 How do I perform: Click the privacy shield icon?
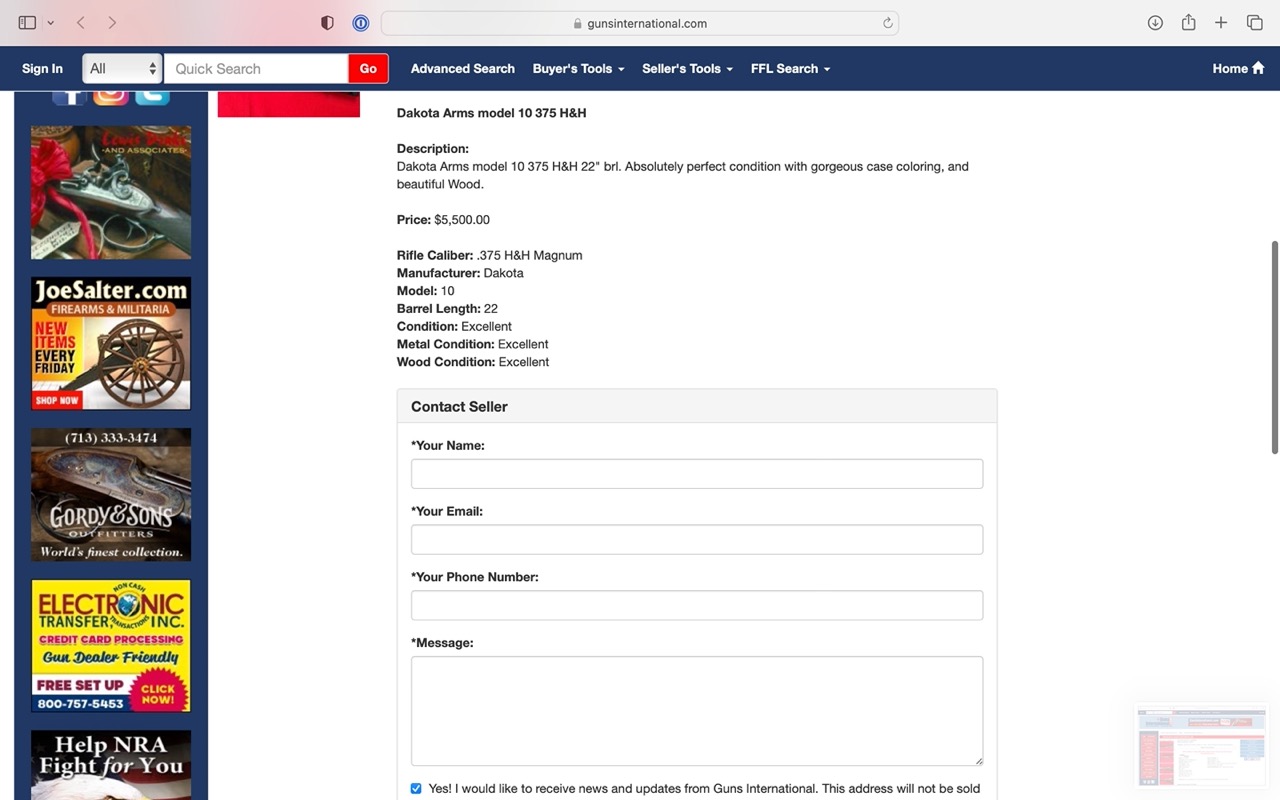327,23
